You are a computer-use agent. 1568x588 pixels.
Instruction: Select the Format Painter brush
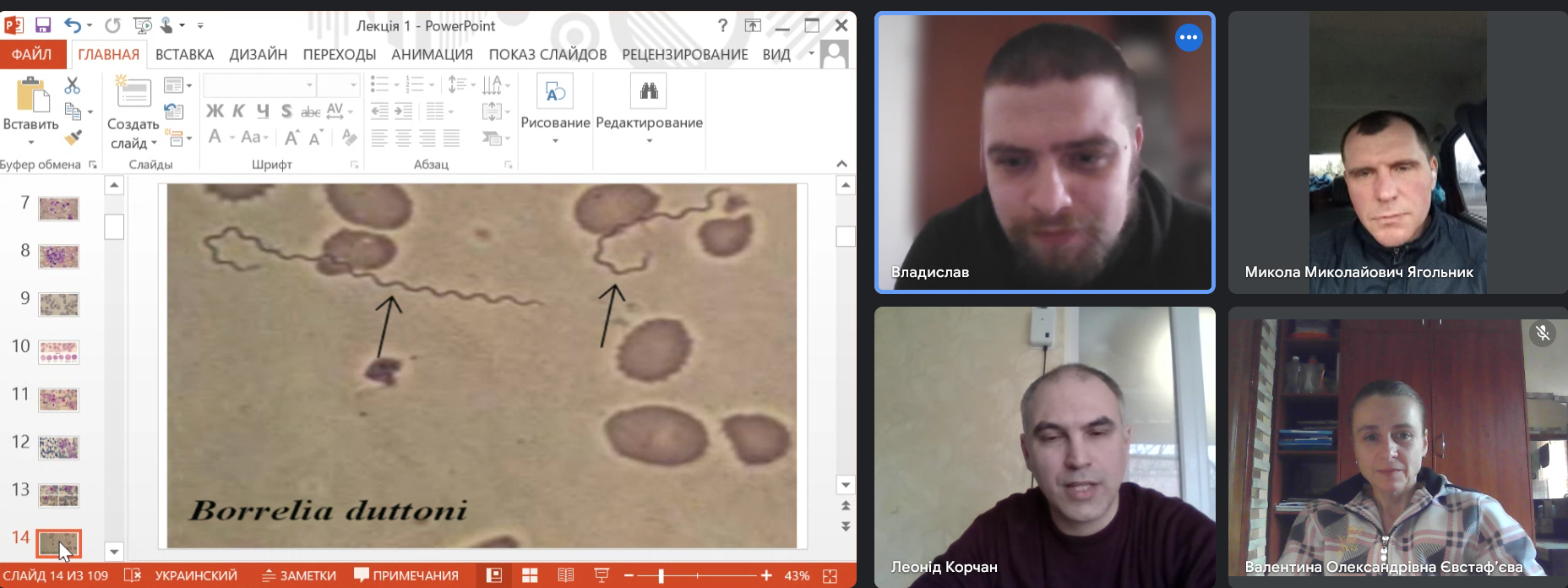tap(73, 137)
